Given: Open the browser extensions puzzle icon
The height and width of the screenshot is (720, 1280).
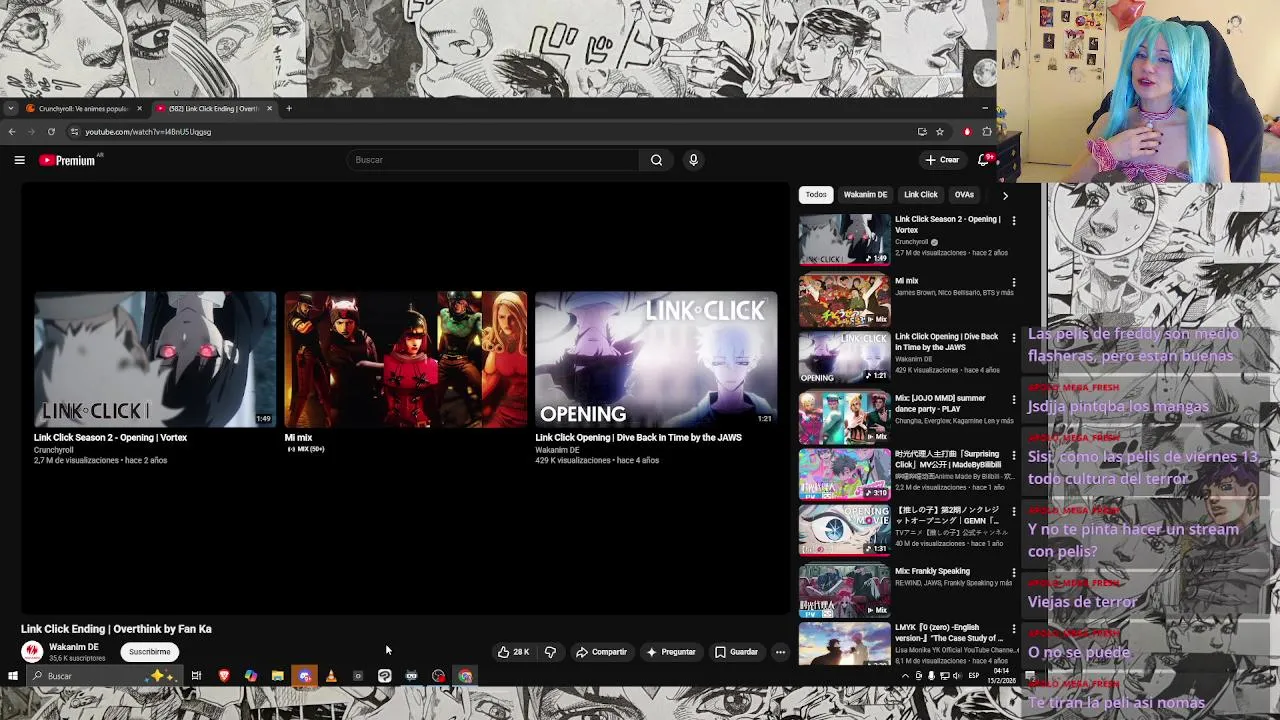Looking at the screenshot, I should tap(987, 131).
